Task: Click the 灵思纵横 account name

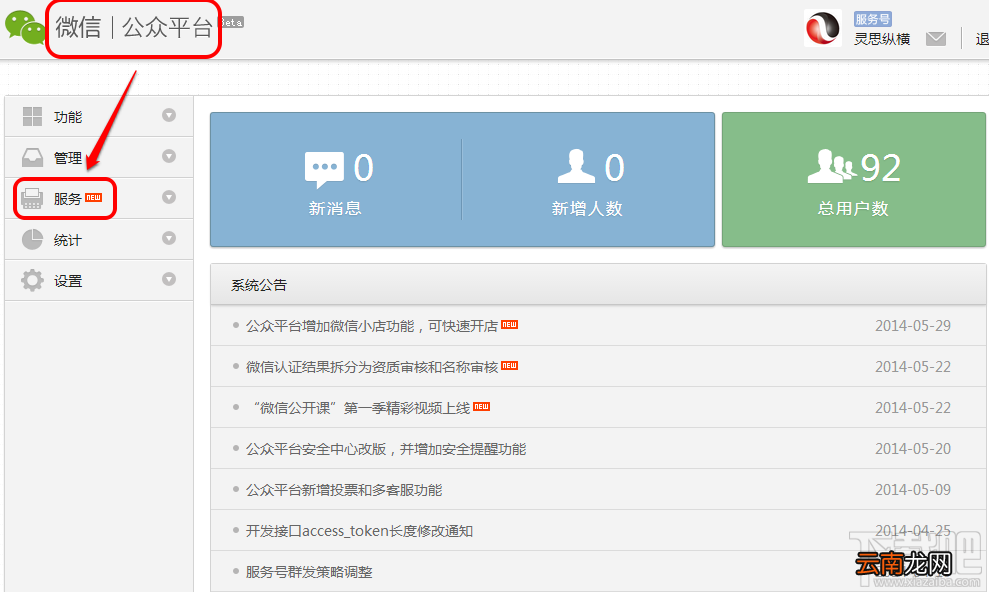Action: pyautogui.click(x=882, y=39)
